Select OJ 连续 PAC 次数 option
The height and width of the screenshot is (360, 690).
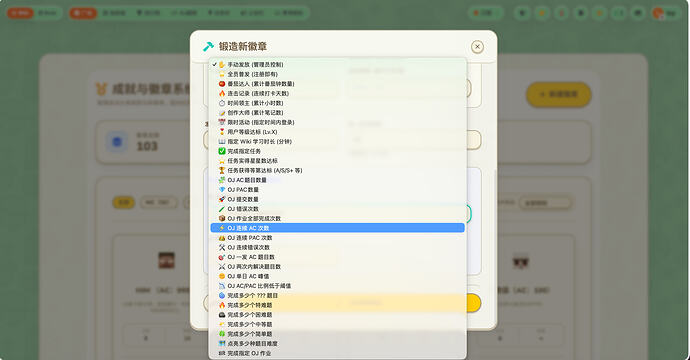click(338, 238)
